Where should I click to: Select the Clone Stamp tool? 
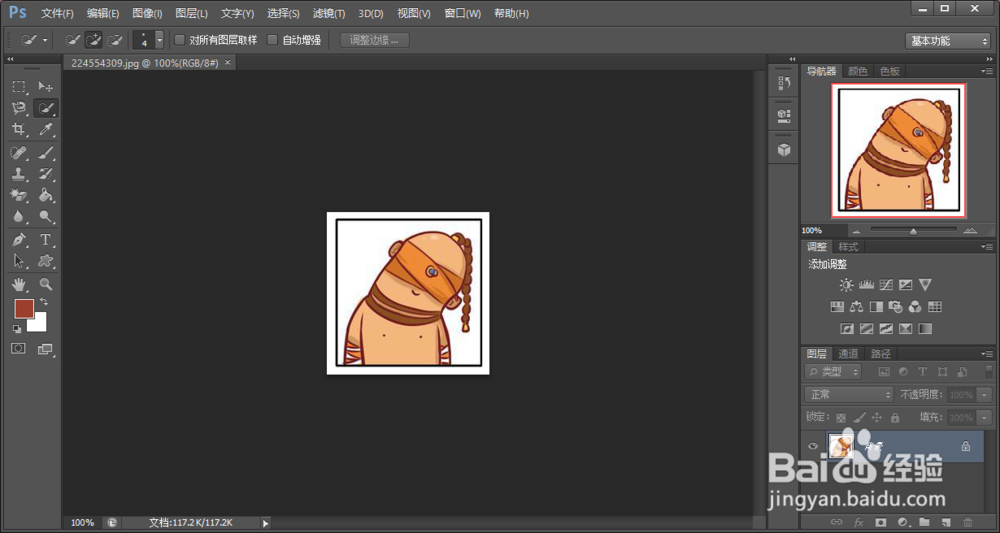(x=19, y=173)
